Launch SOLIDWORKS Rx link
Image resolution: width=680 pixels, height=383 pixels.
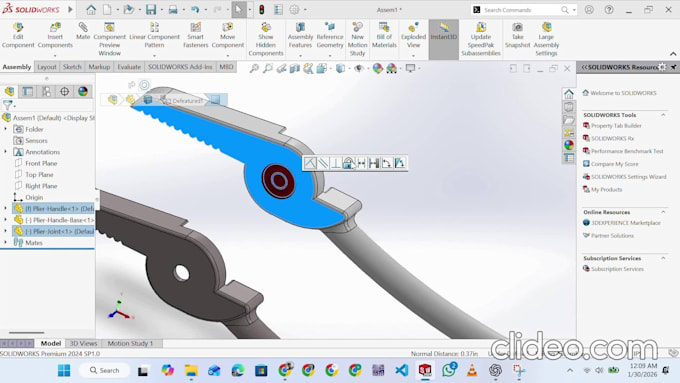612,138
